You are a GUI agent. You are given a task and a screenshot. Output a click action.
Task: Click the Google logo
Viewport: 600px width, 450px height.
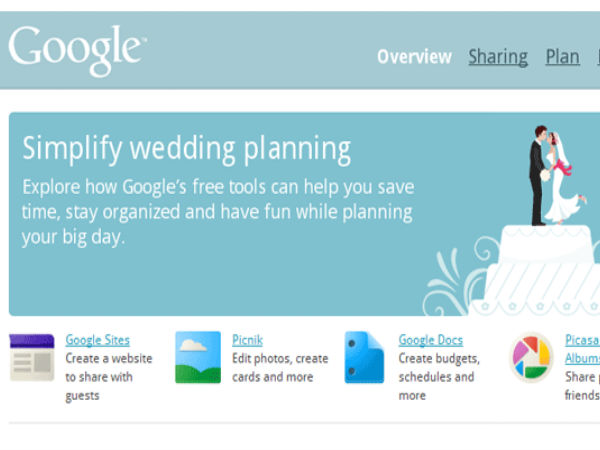tap(77, 51)
